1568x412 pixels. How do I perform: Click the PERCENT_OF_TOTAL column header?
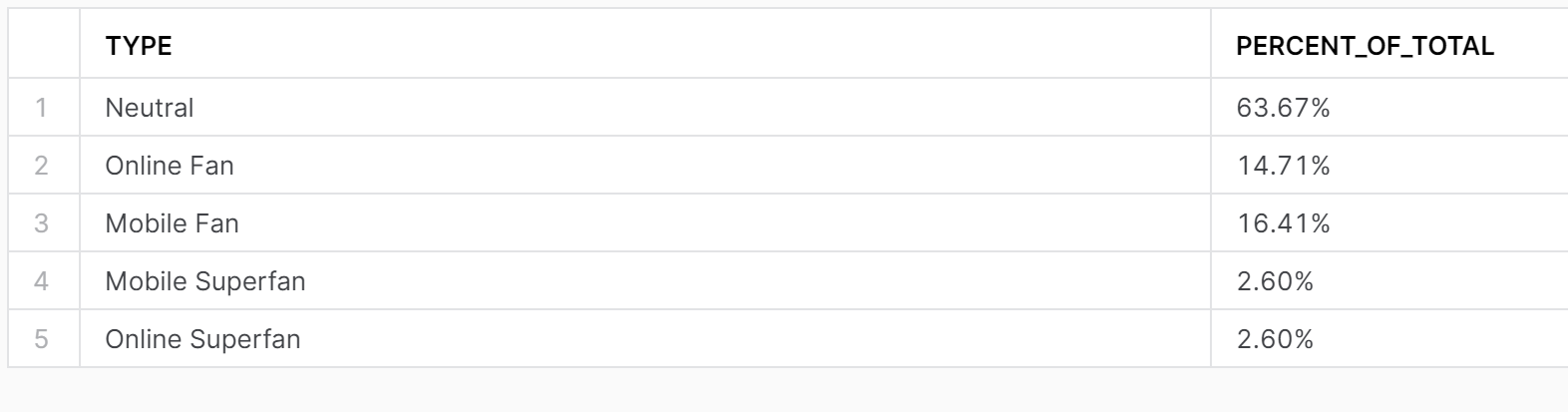click(1365, 46)
